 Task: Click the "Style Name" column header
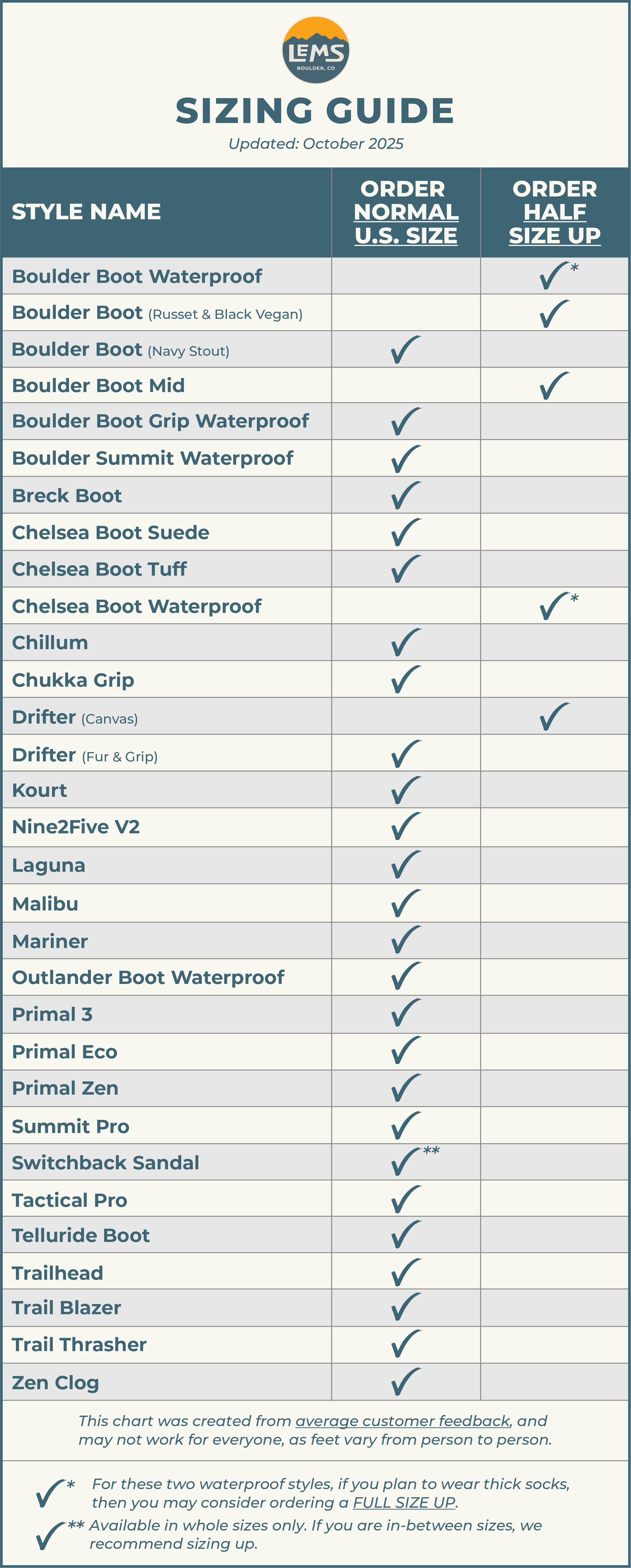(86, 212)
